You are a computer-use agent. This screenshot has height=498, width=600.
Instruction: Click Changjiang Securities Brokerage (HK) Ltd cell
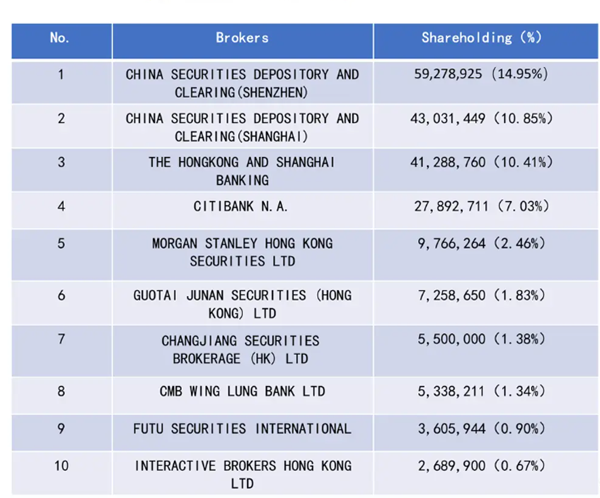[x=242, y=349]
